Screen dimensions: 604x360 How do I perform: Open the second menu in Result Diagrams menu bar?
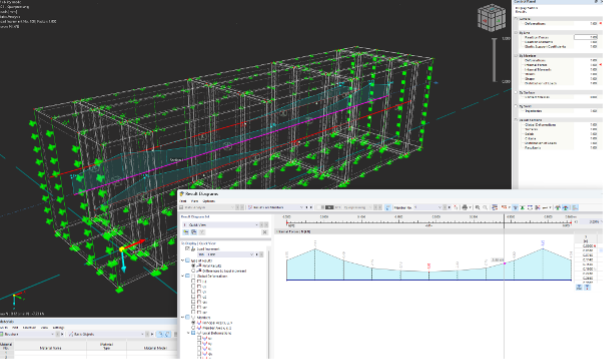pyautogui.click(x=195, y=201)
